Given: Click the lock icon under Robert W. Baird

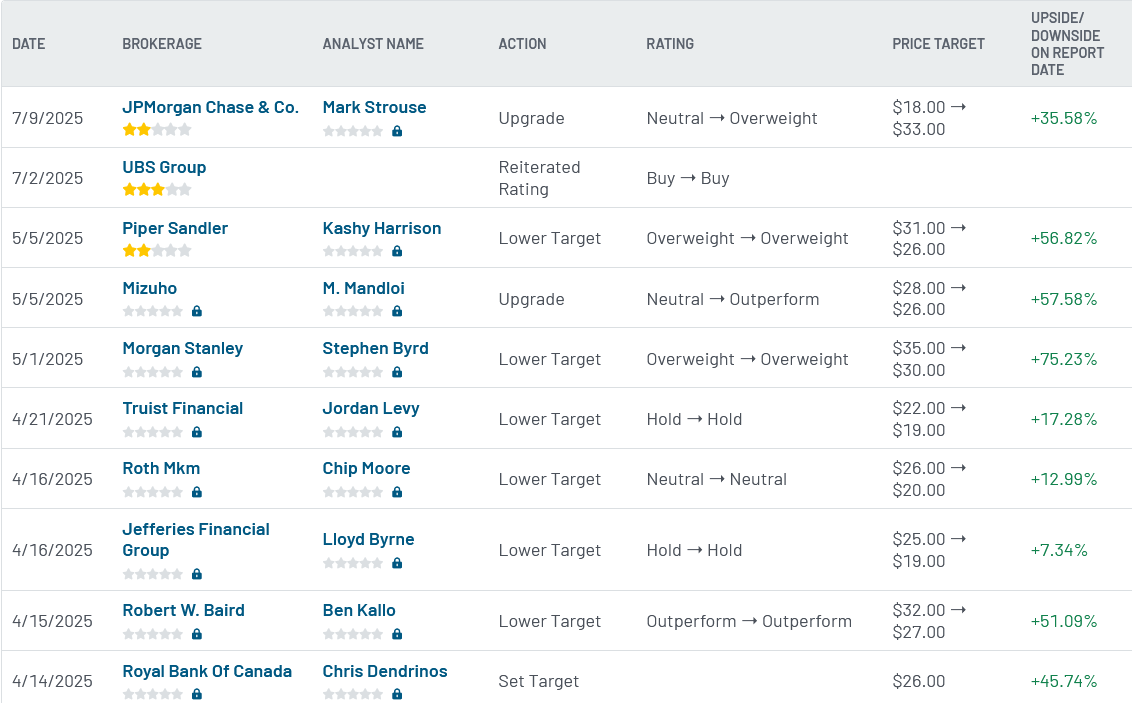Looking at the screenshot, I should tap(197, 634).
